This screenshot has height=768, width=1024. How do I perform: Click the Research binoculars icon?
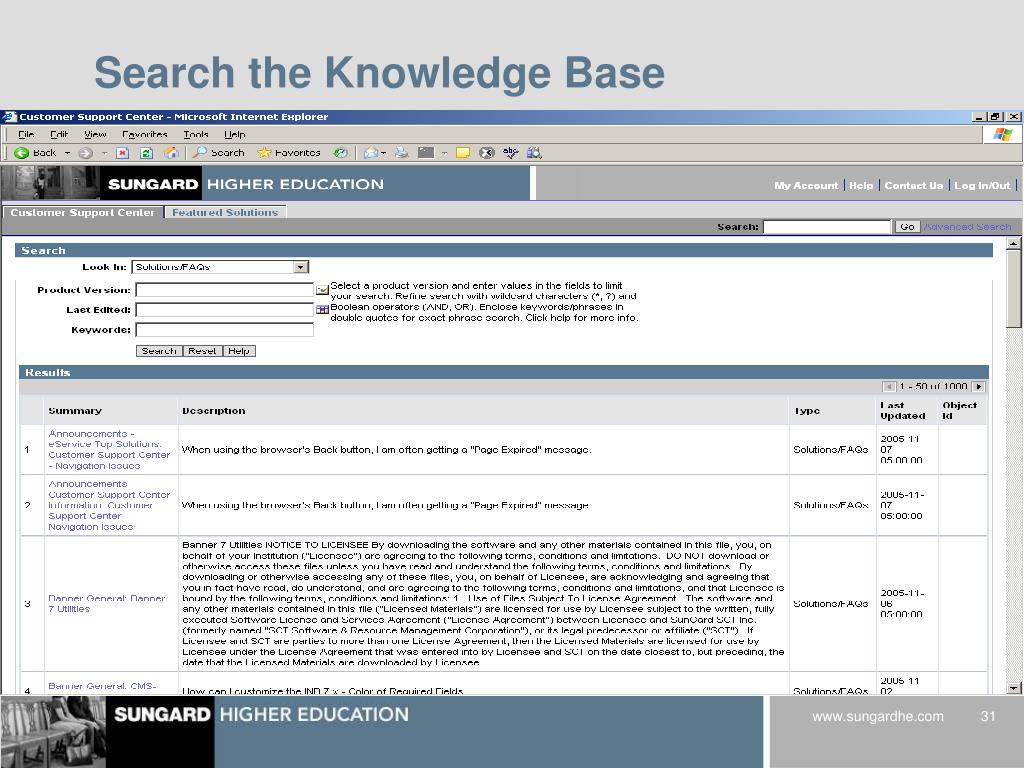coord(534,153)
